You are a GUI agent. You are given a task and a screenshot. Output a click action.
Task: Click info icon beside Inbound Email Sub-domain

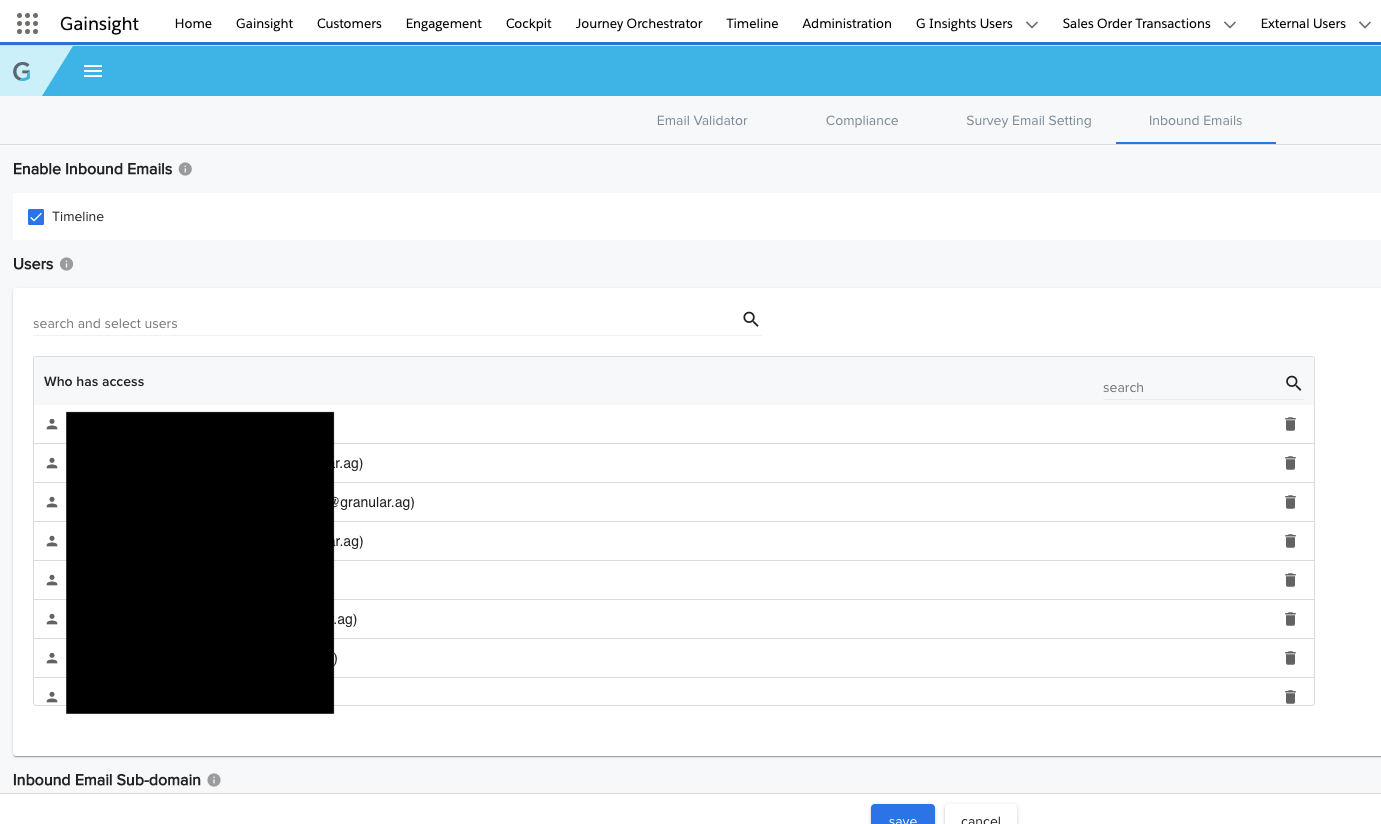(x=214, y=780)
